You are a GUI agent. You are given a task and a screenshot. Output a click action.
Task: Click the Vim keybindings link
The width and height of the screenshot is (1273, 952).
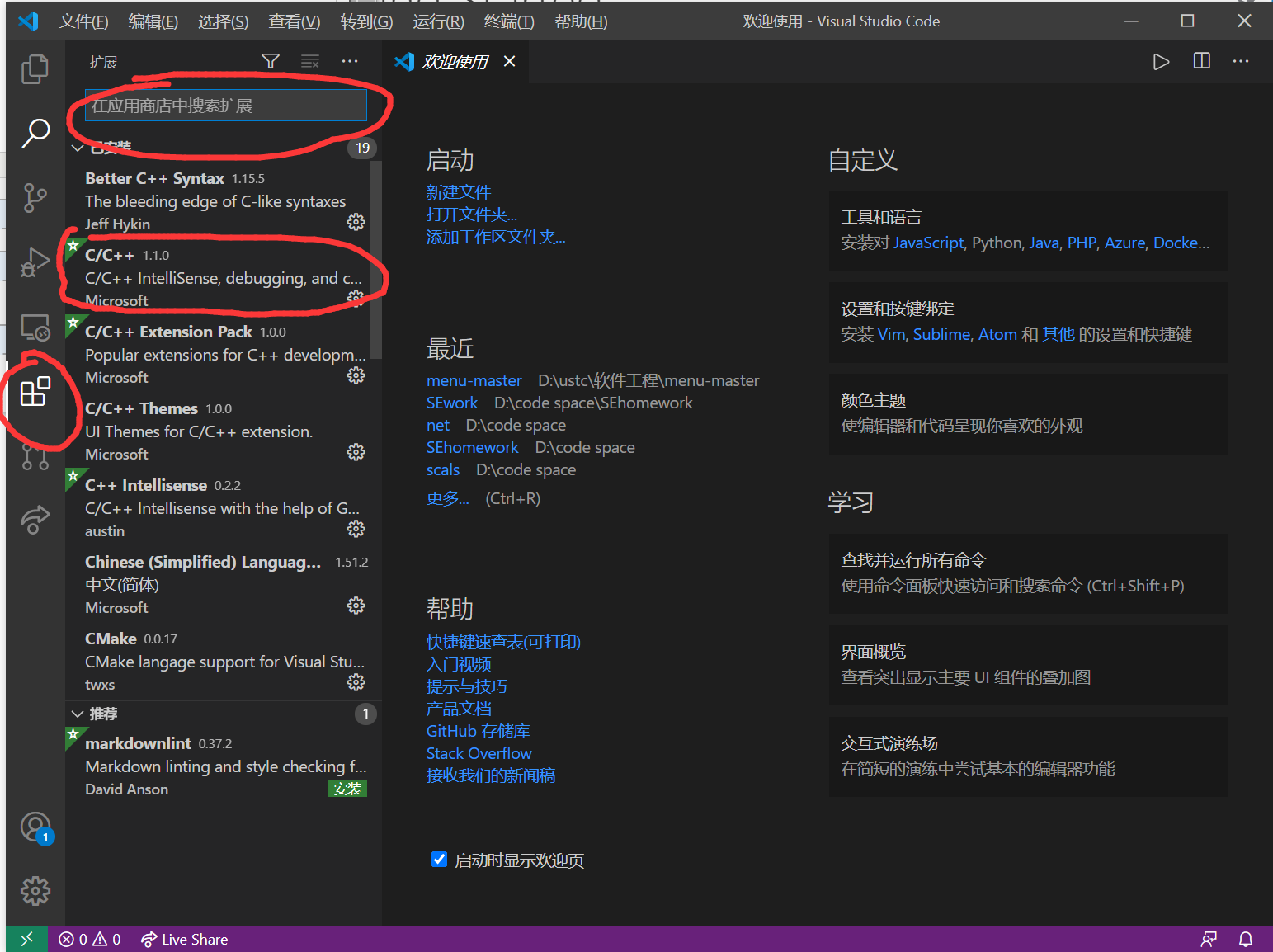tap(891, 334)
